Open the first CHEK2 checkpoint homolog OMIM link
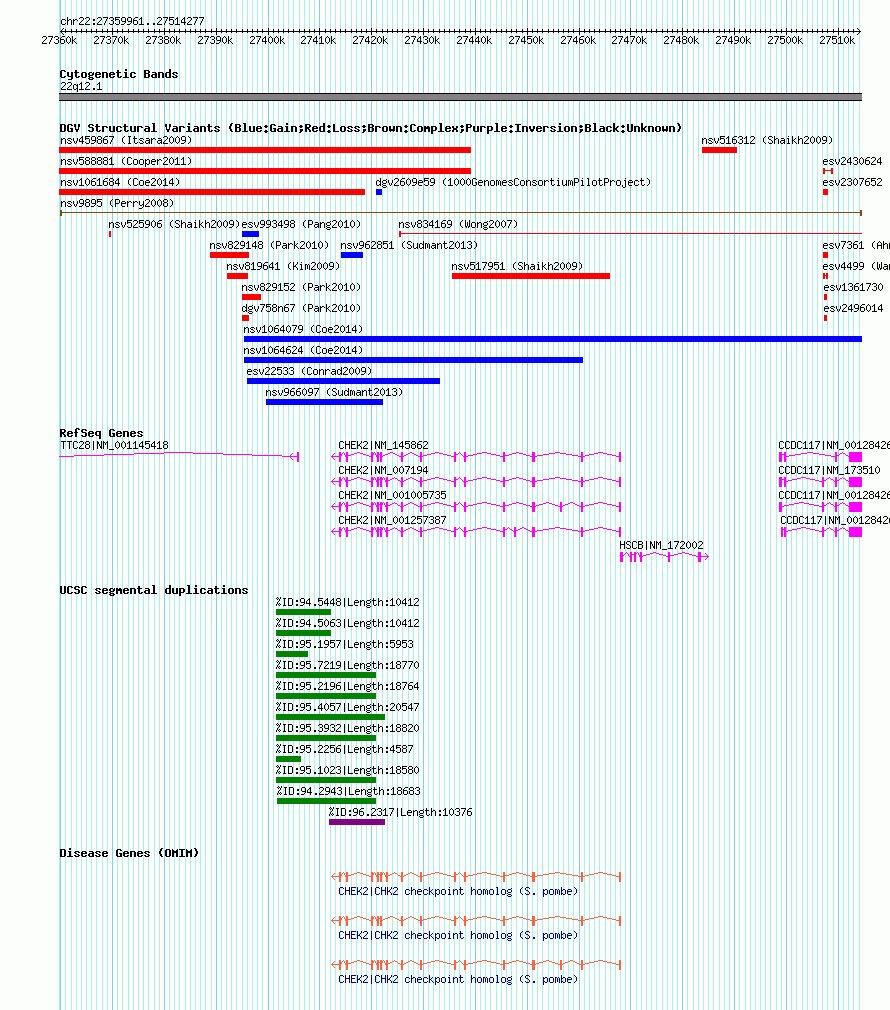 tap(458, 891)
